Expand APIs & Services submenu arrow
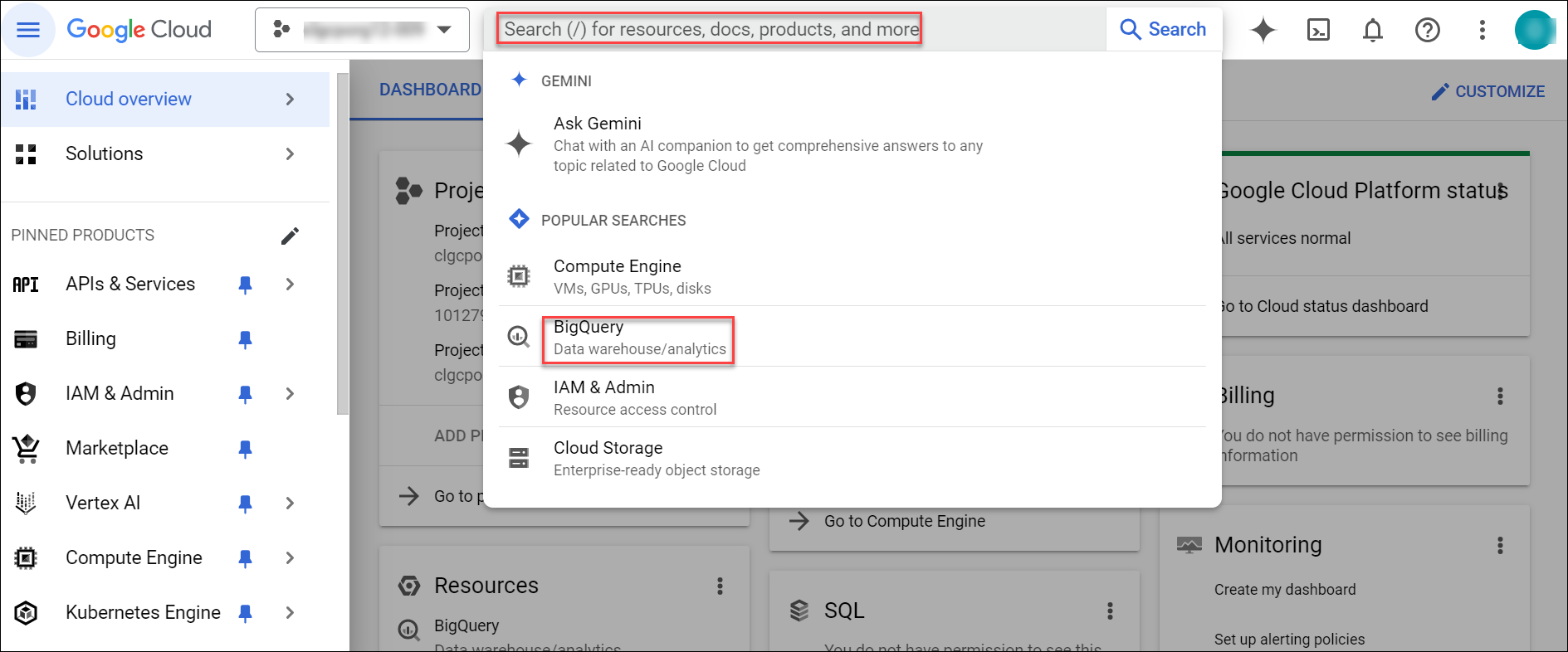Viewport: 1568px width, 652px height. (x=290, y=284)
